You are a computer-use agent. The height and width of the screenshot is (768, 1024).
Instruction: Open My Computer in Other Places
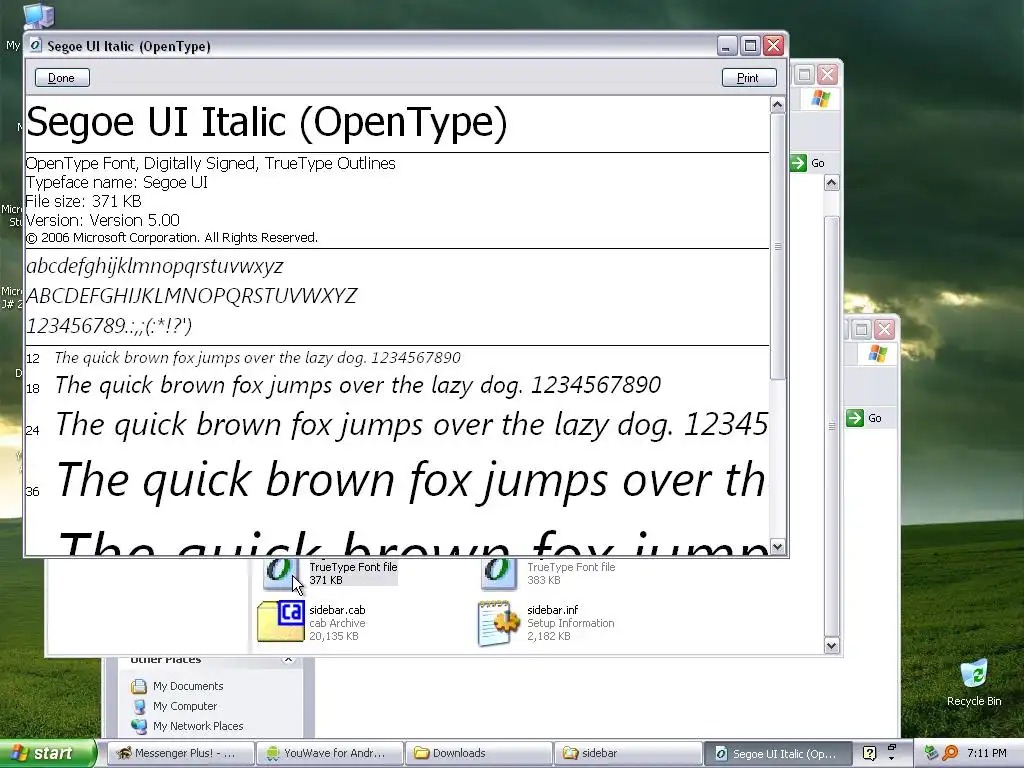click(185, 707)
